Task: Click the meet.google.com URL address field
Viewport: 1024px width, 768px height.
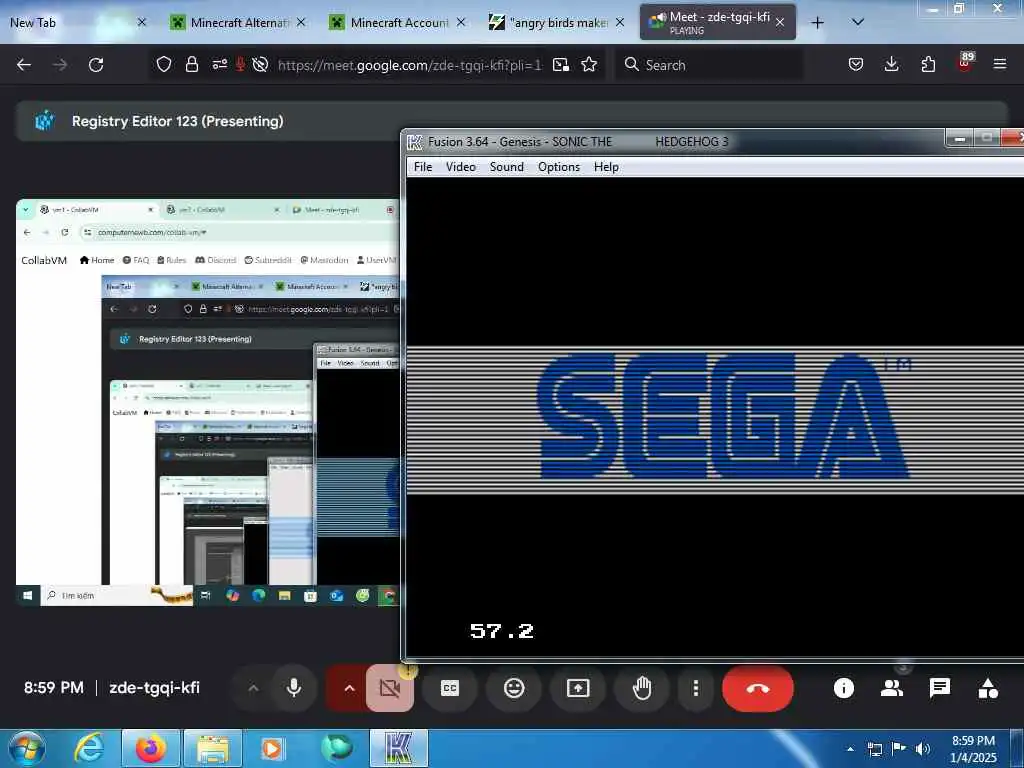Action: click(x=409, y=65)
